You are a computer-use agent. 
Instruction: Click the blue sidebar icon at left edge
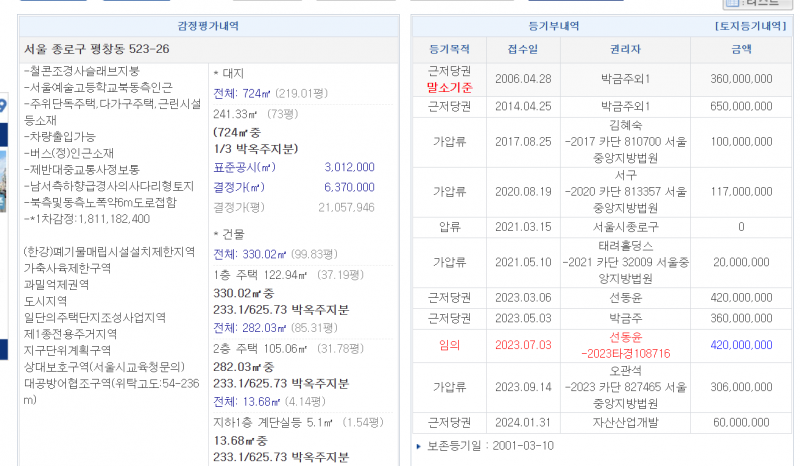pos(3,107)
